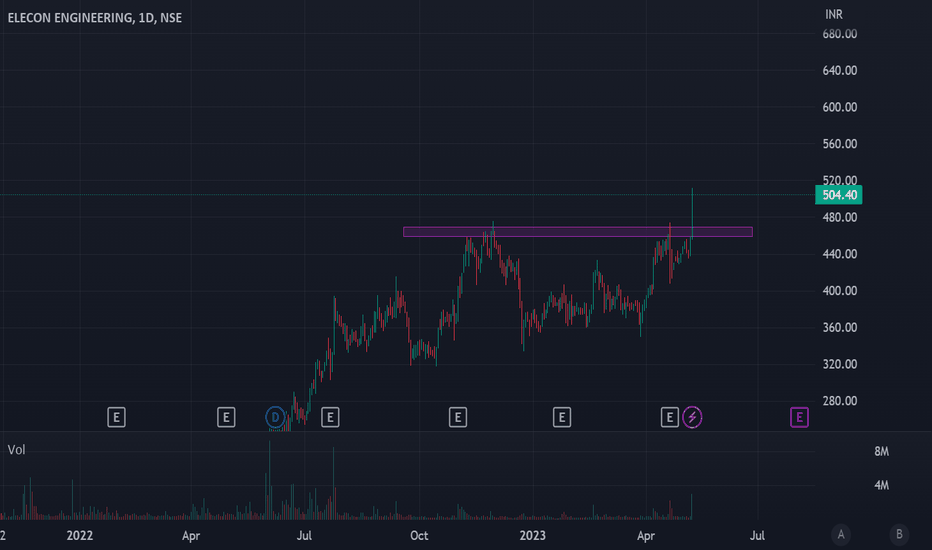Screen dimensions: 932x550
Task: Click the 2022 time axis label
Action: tap(80, 536)
